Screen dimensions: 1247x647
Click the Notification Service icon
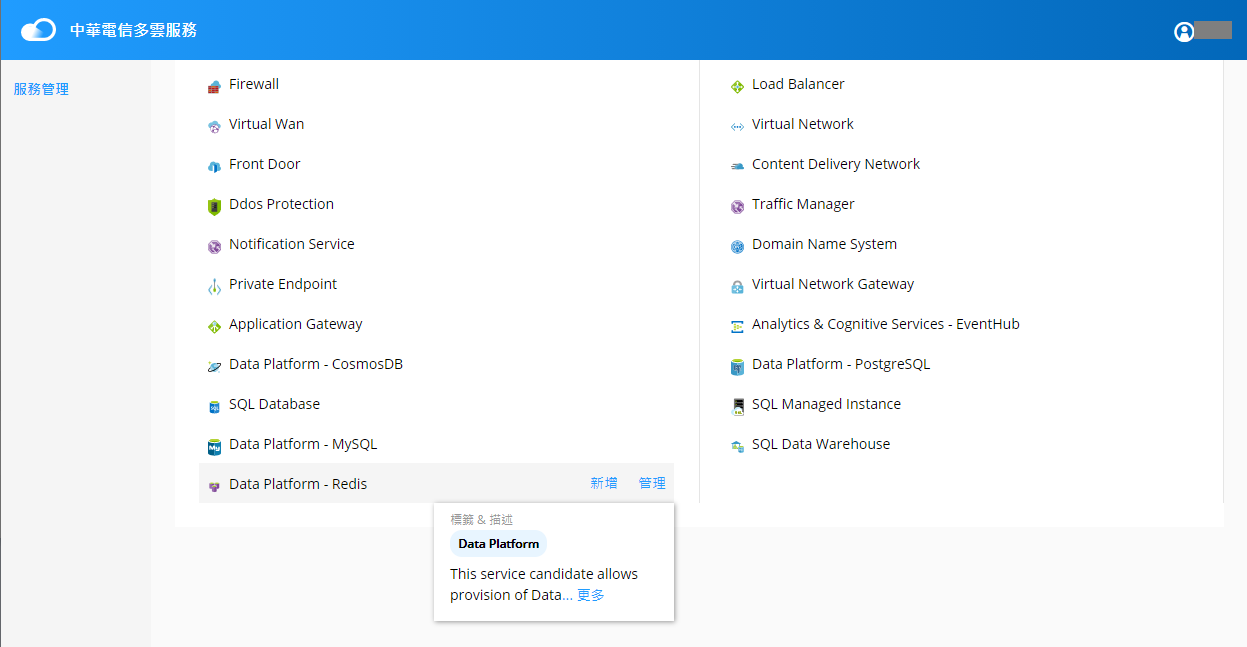coord(214,247)
